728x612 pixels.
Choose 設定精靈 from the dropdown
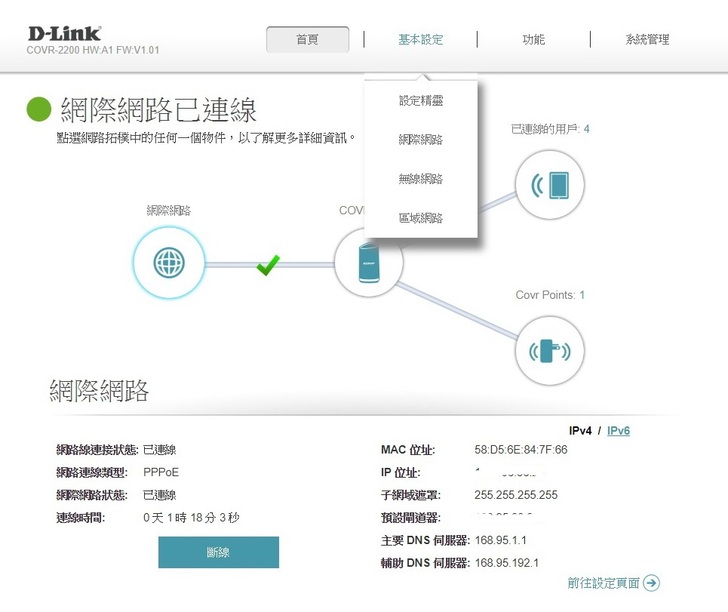point(421,100)
